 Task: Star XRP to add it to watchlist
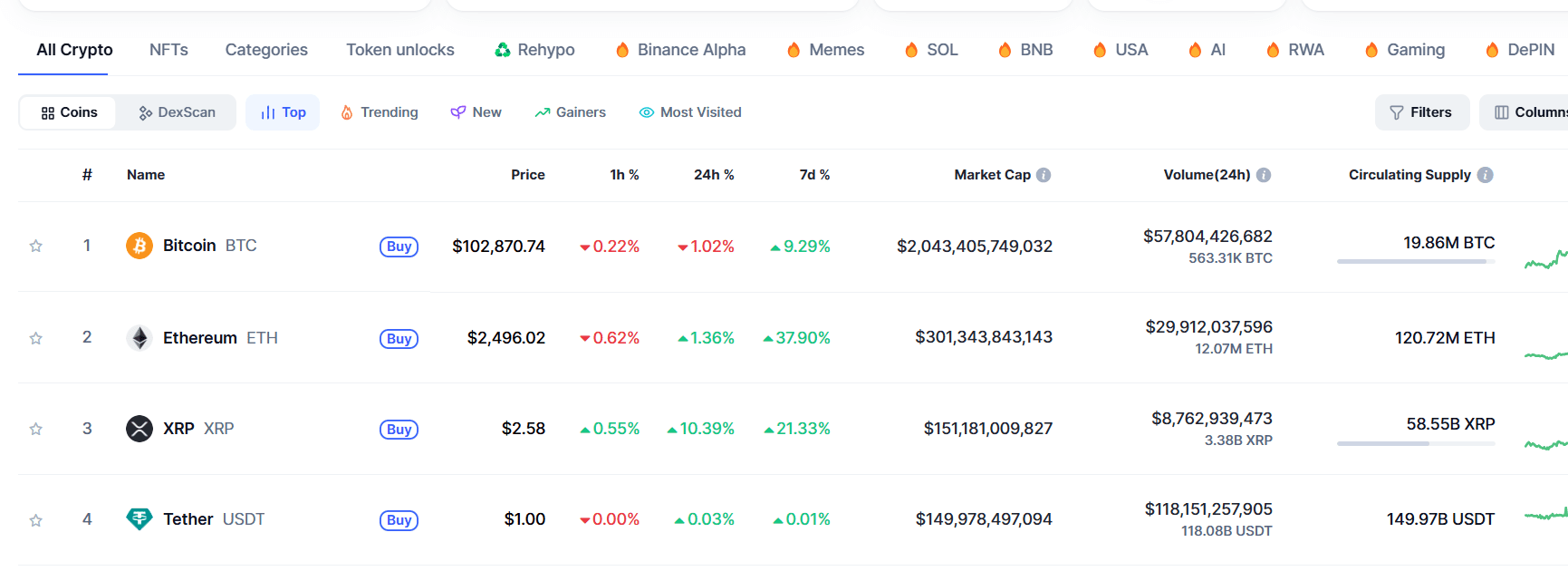(x=35, y=429)
